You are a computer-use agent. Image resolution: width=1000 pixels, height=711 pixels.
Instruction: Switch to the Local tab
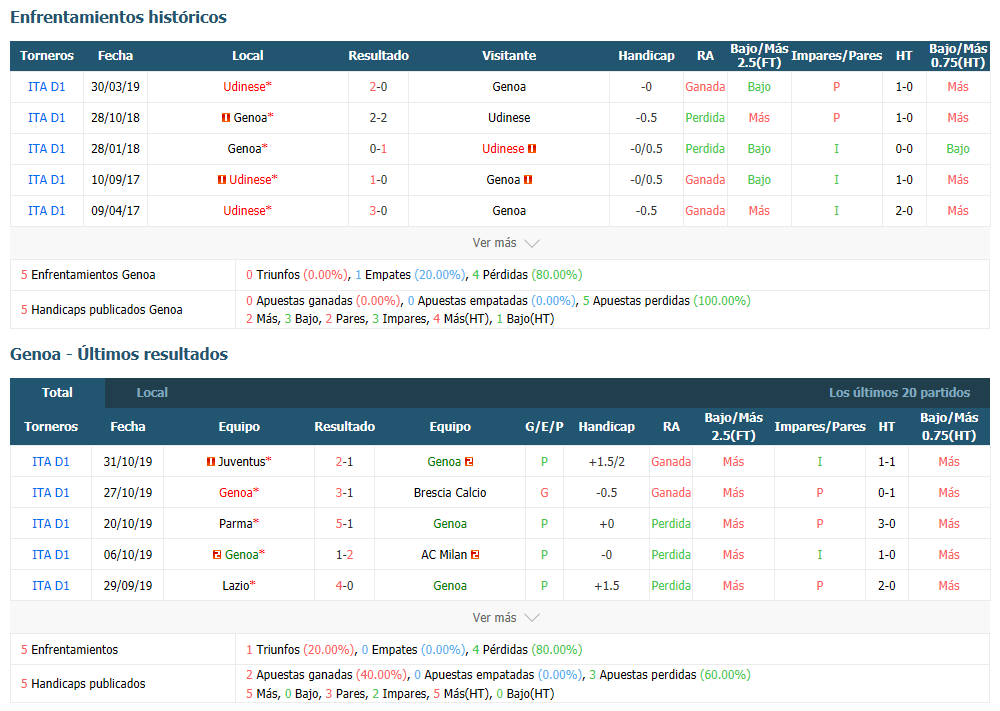[152, 393]
